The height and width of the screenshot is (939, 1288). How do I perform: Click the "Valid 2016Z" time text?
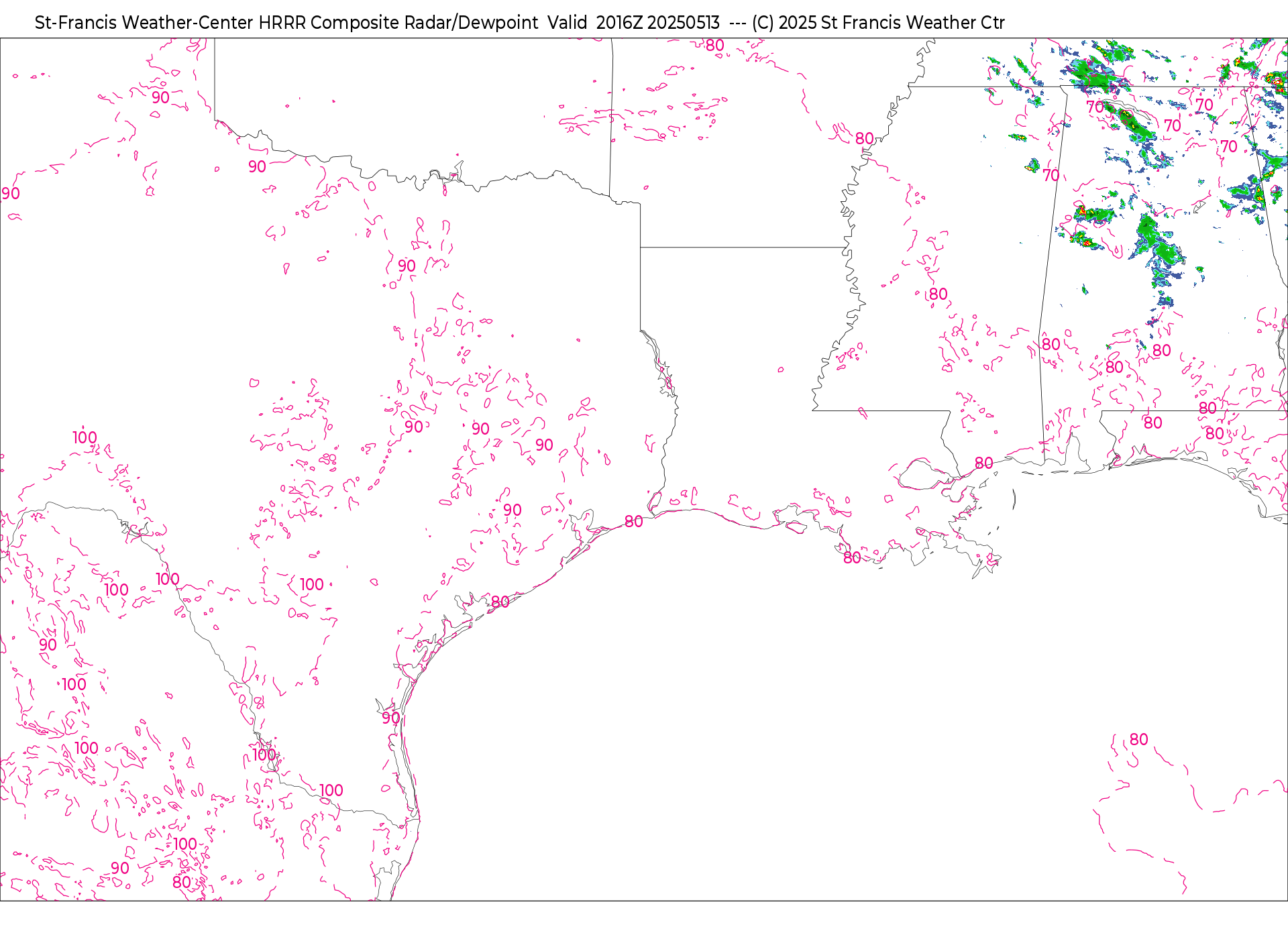[x=595, y=23]
